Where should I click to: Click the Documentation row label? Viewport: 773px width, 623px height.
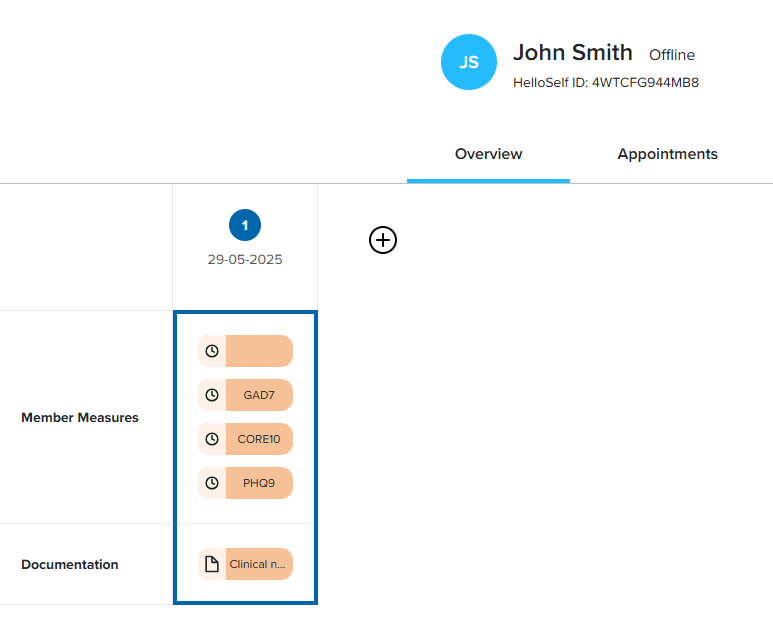click(x=70, y=565)
